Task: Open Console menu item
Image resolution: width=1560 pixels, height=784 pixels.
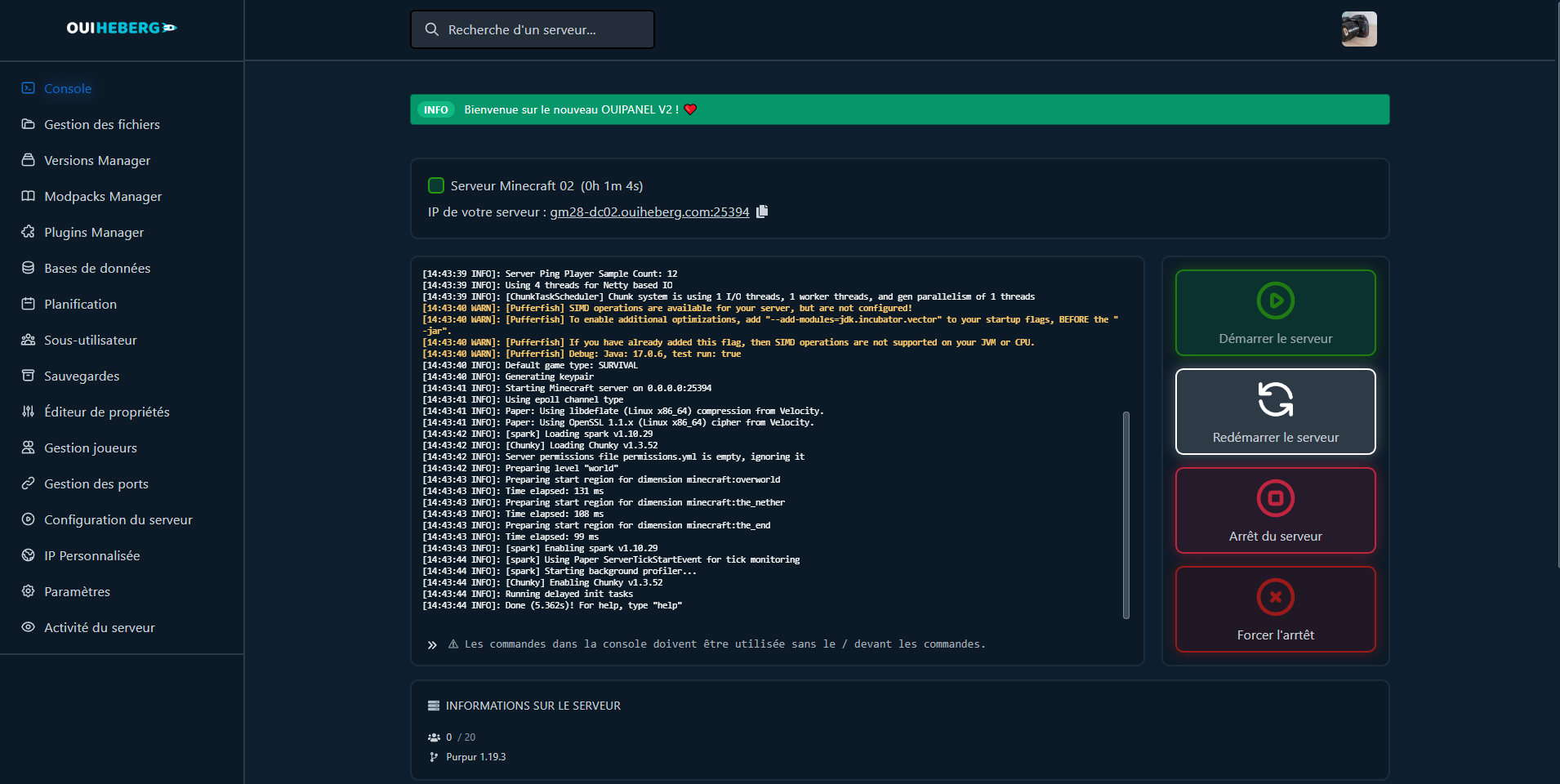Action: click(x=68, y=88)
